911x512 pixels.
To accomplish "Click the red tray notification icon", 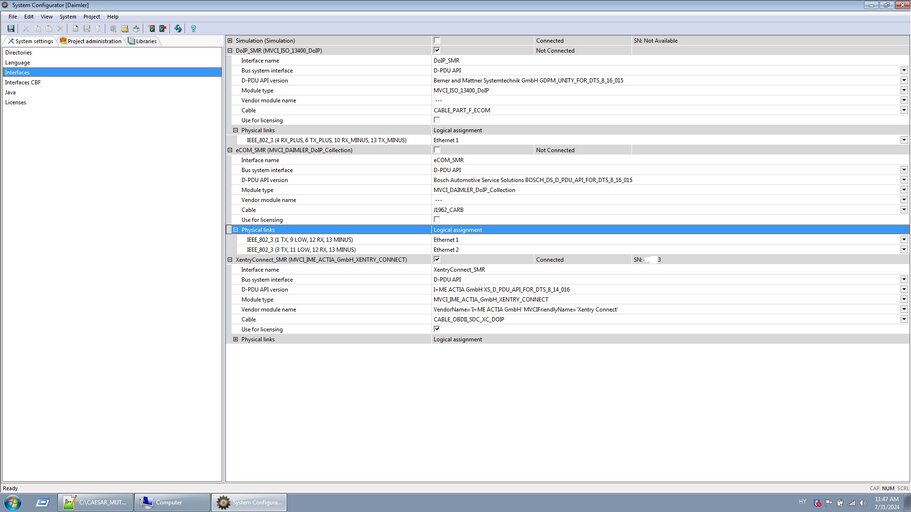I will 817,503.
